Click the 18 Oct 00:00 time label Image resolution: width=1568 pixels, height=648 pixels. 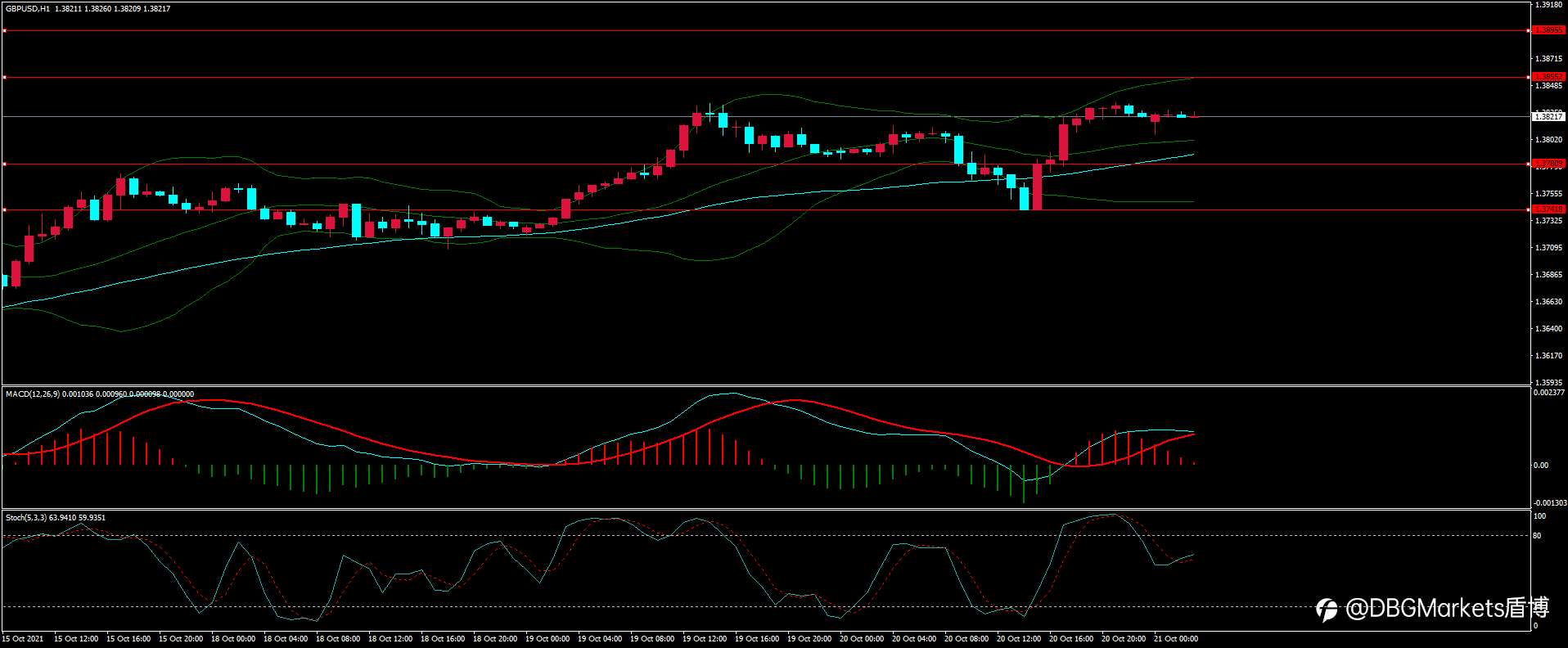(233, 639)
